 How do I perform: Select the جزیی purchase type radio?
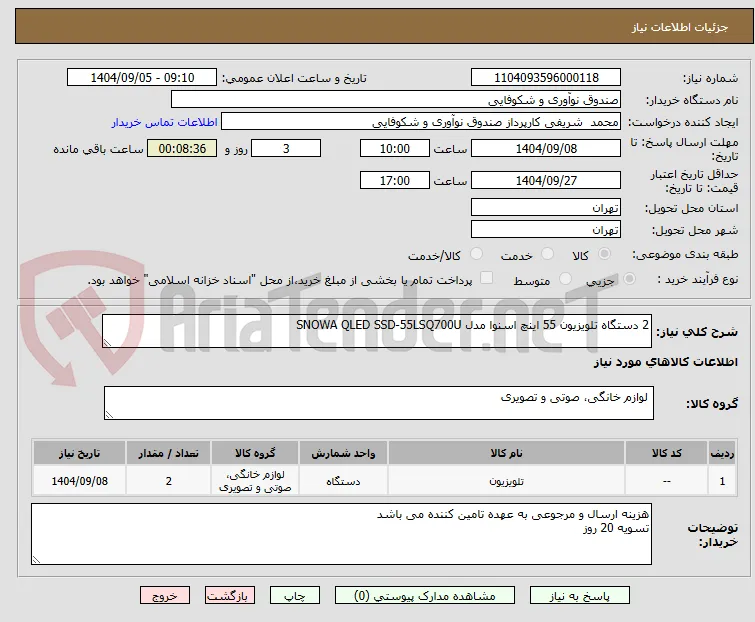pyautogui.click(x=629, y=279)
